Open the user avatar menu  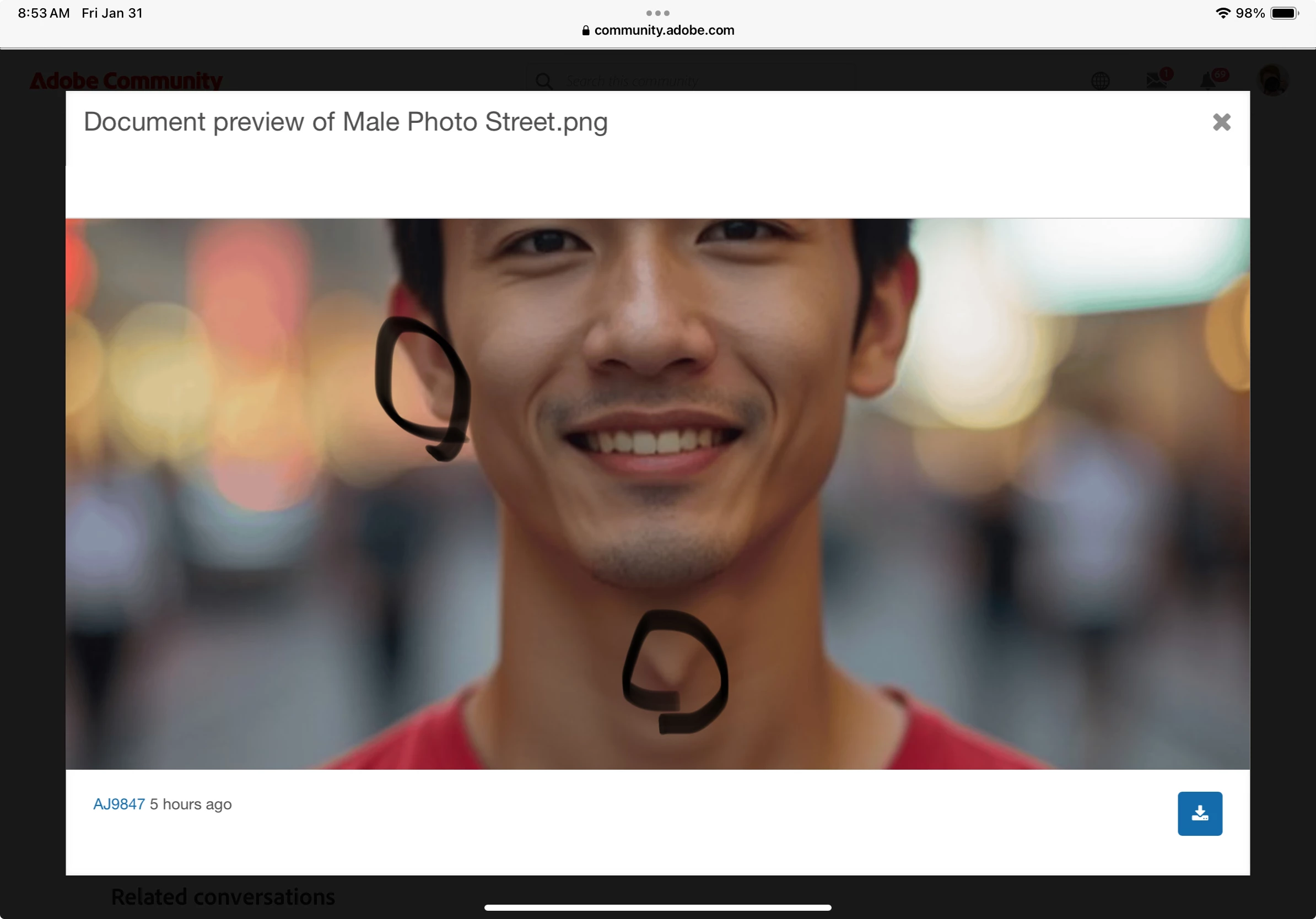coord(1272,80)
